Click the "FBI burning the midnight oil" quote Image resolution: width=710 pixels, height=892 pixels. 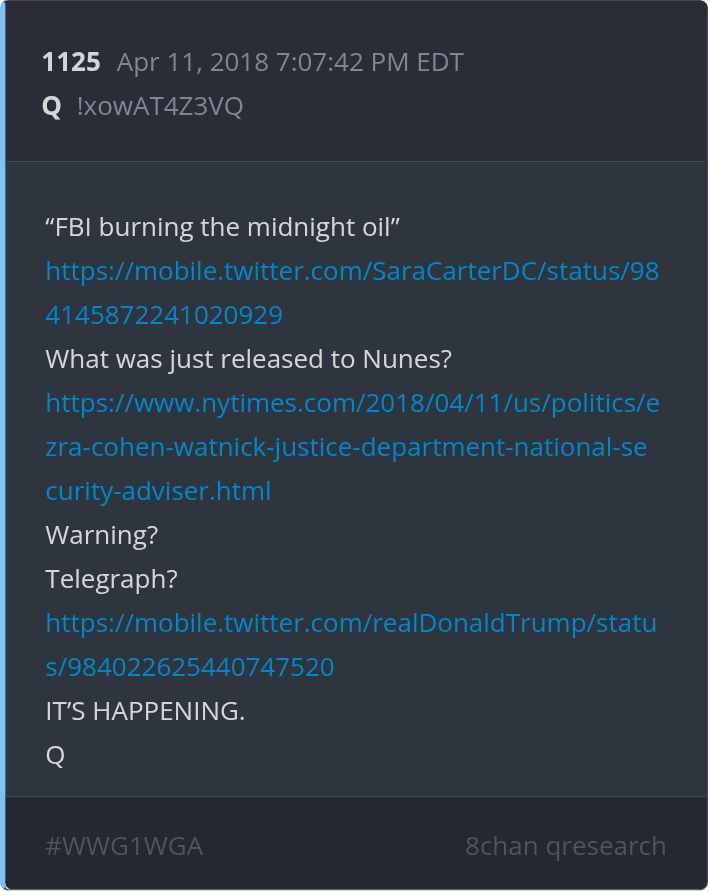[x=223, y=227]
